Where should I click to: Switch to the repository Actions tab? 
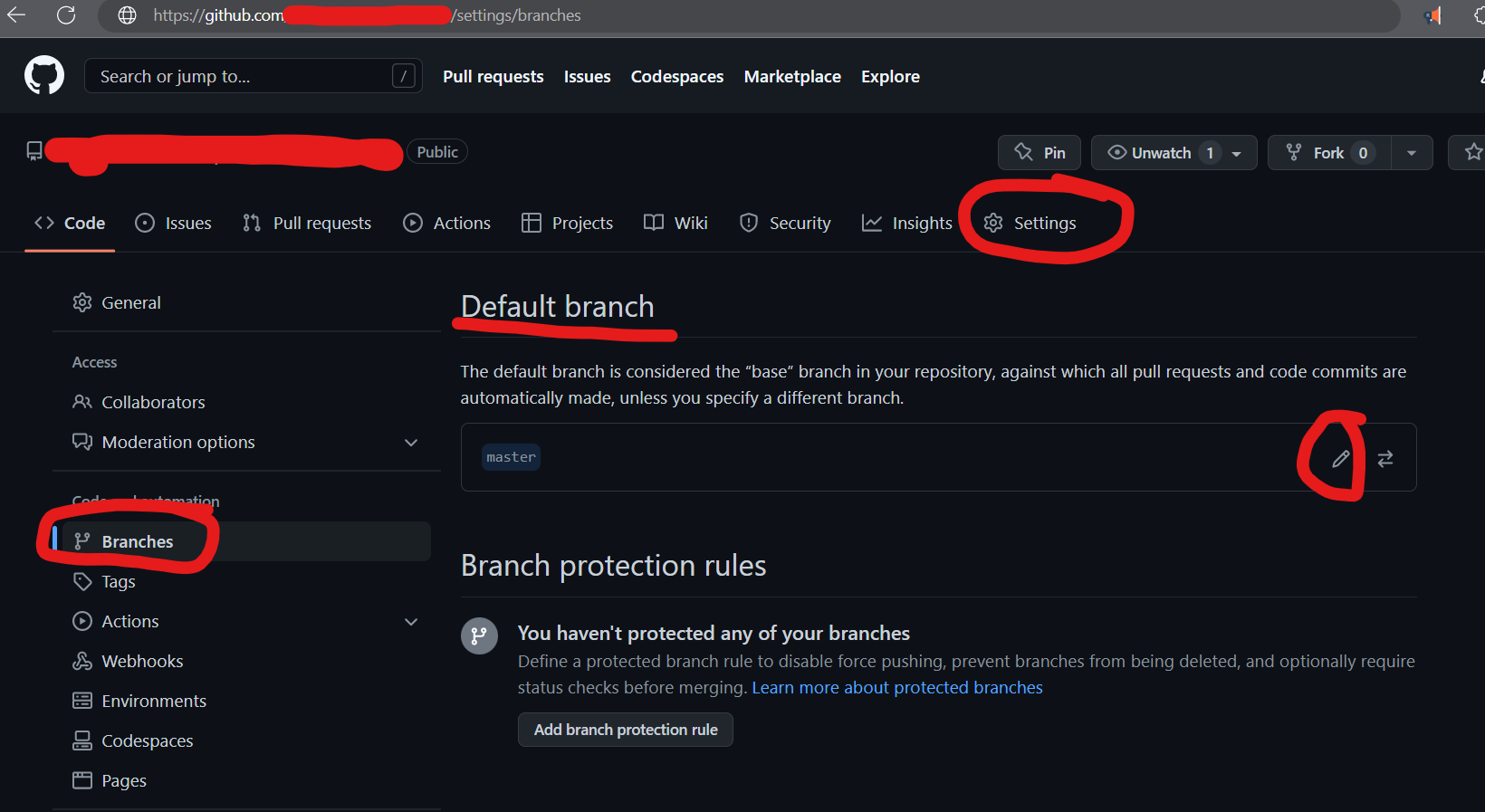click(x=446, y=223)
